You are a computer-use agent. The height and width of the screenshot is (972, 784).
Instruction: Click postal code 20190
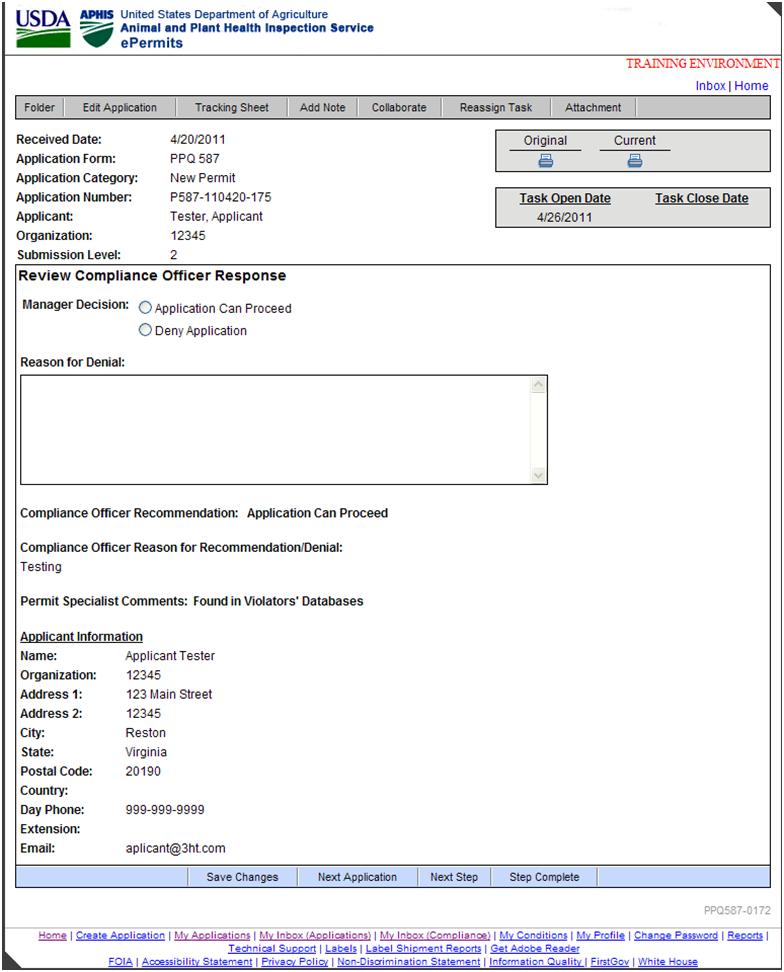[x=143, y=771]
